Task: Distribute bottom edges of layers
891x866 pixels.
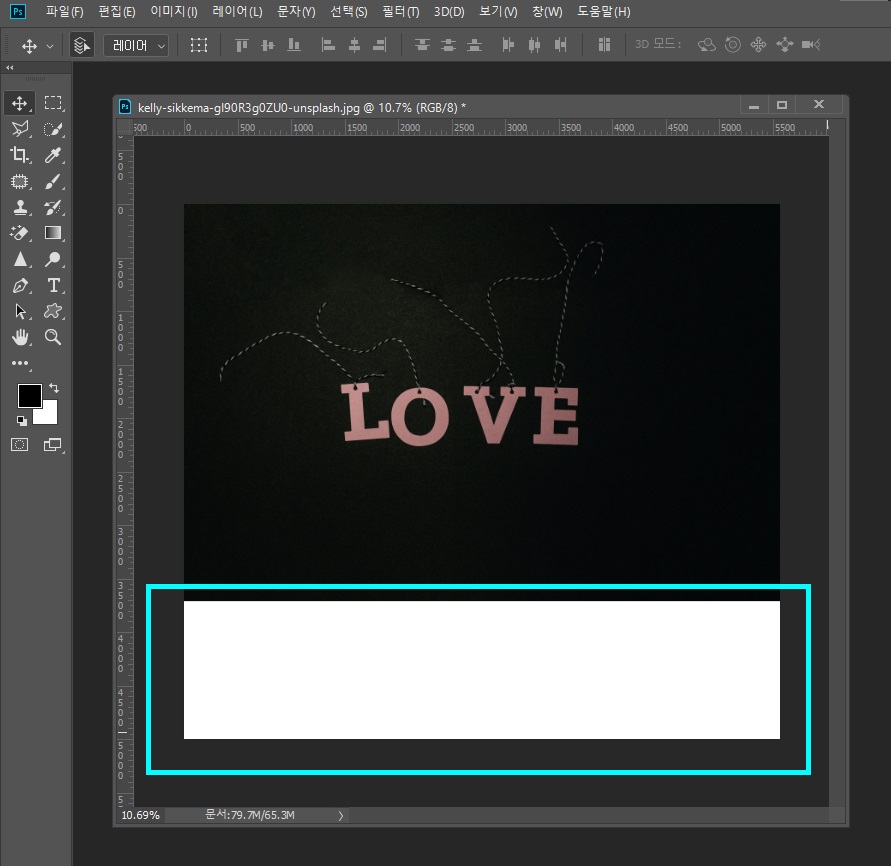Action: 474,45
